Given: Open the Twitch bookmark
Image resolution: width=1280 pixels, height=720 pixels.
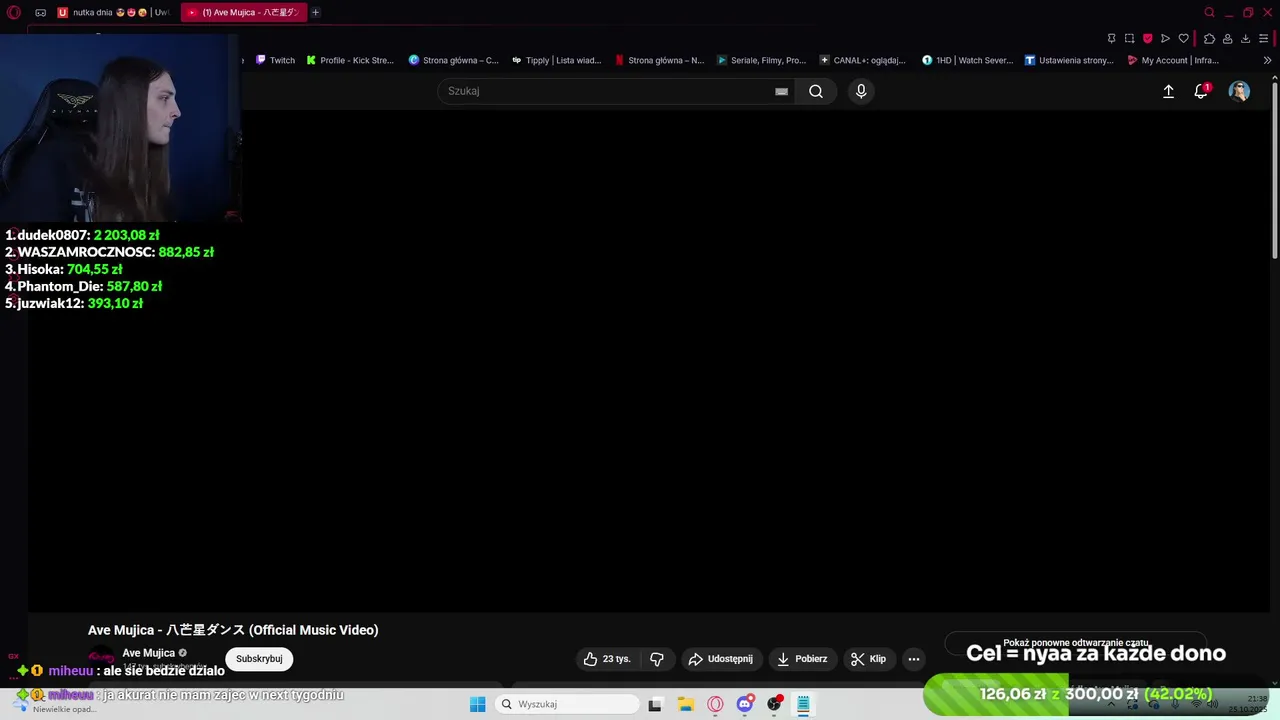Looking at the screenshot, I should click(x=276, y=60).
